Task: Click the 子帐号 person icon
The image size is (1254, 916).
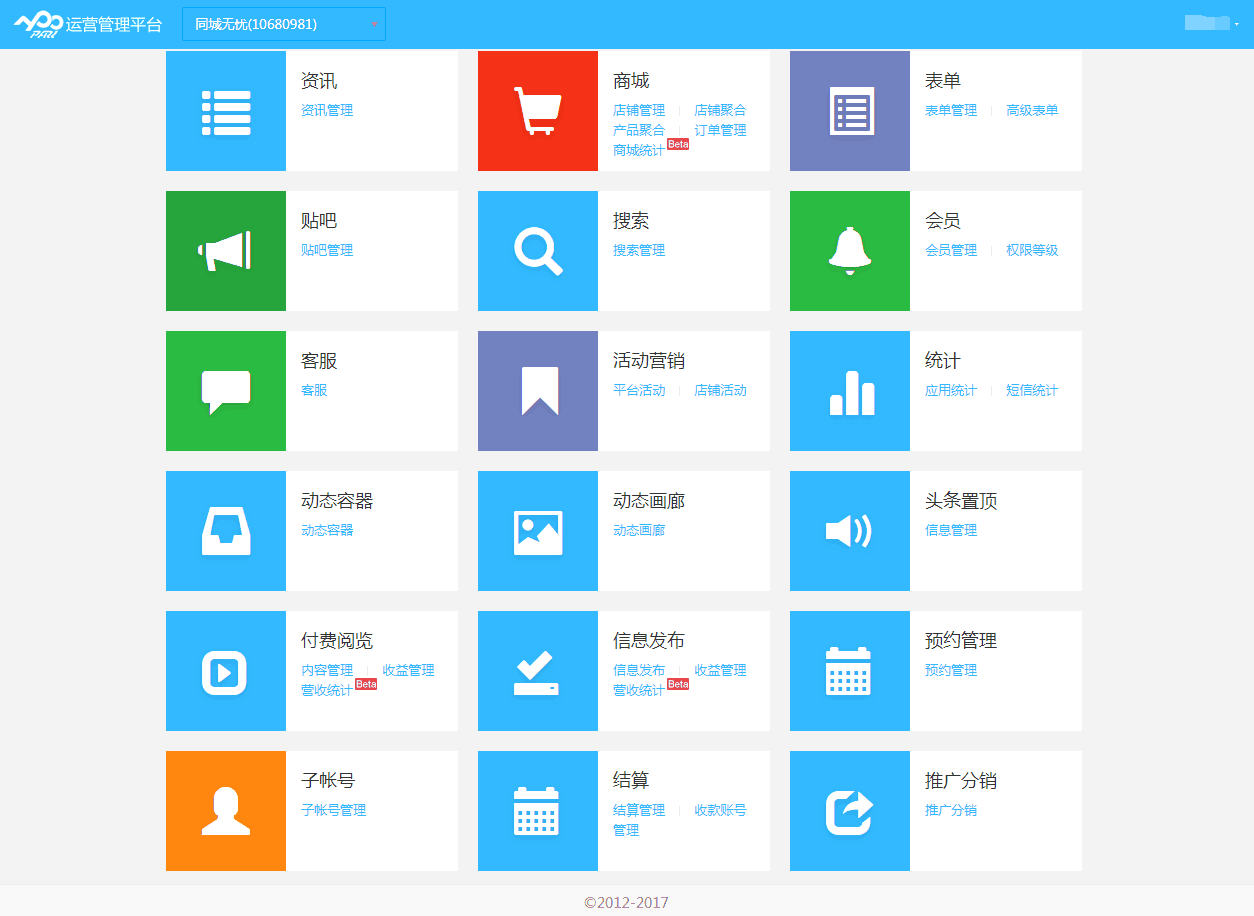Action: [x=225, y=810]
